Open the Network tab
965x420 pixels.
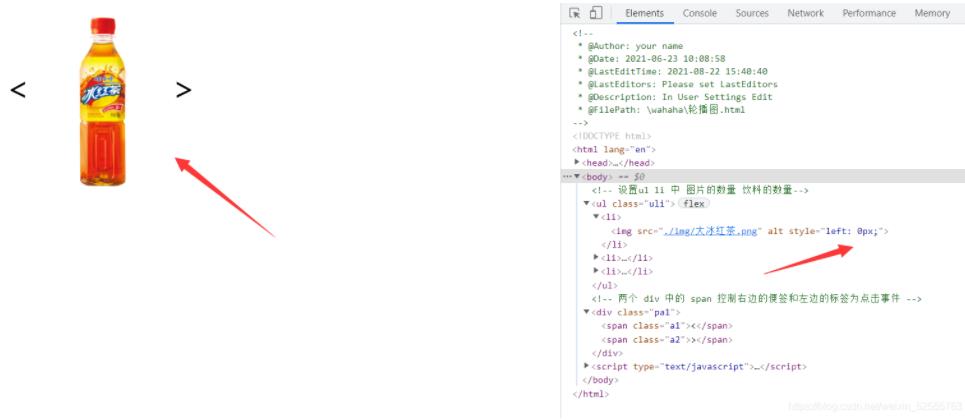(805, 13)
